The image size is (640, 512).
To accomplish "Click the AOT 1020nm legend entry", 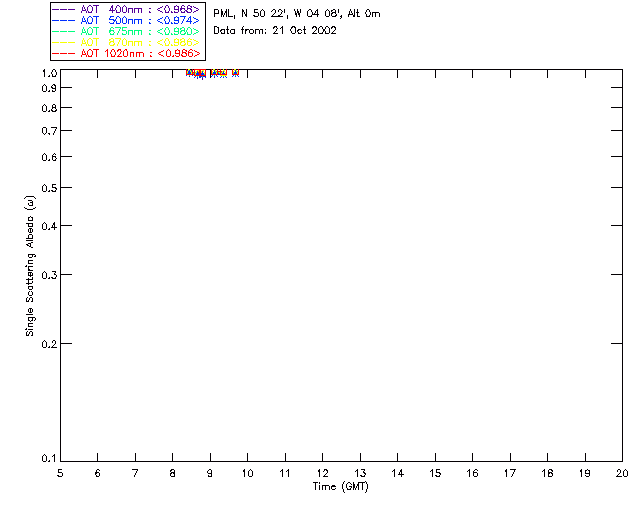I will 126,53.
